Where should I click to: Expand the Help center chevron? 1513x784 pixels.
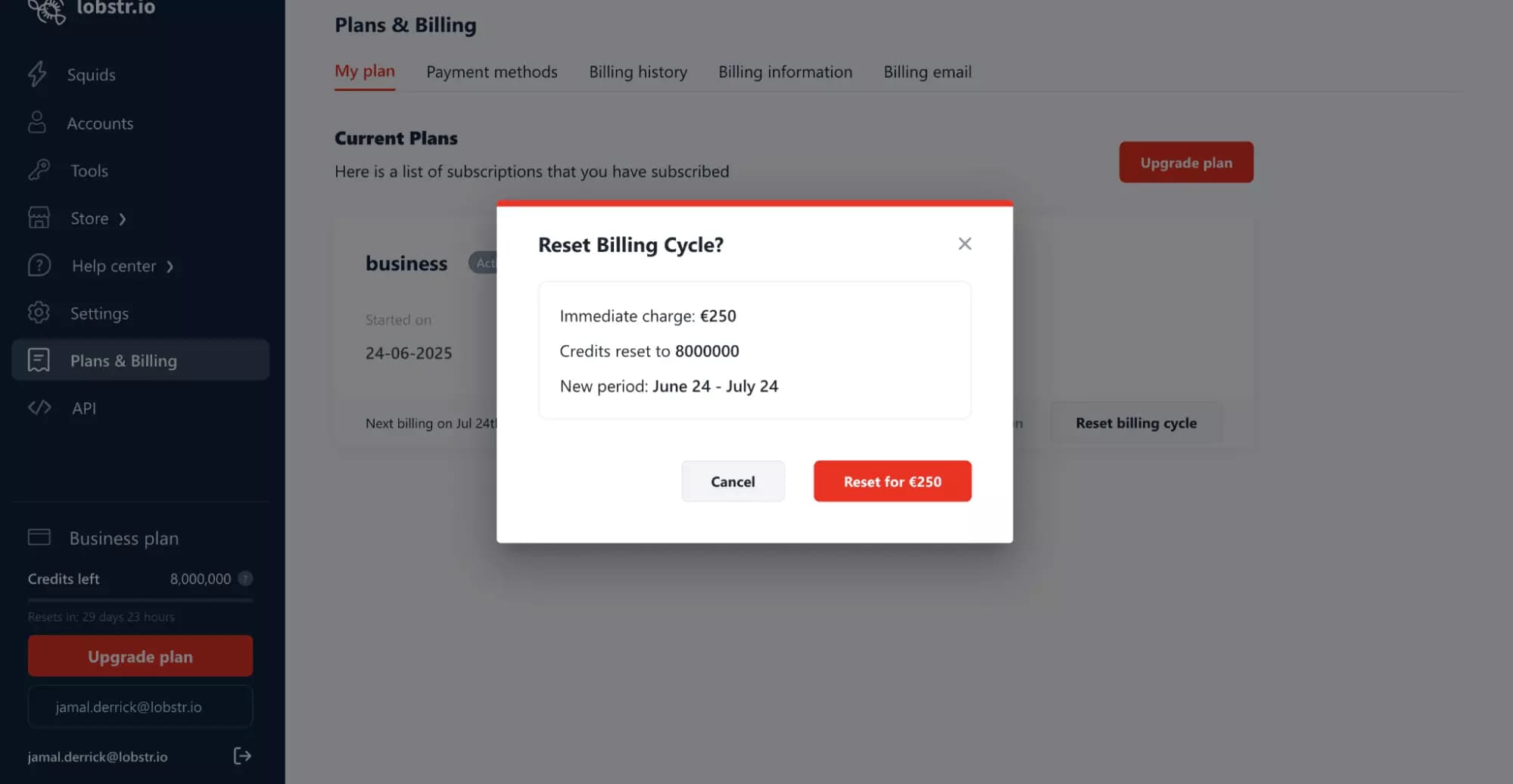coord(170,266)
